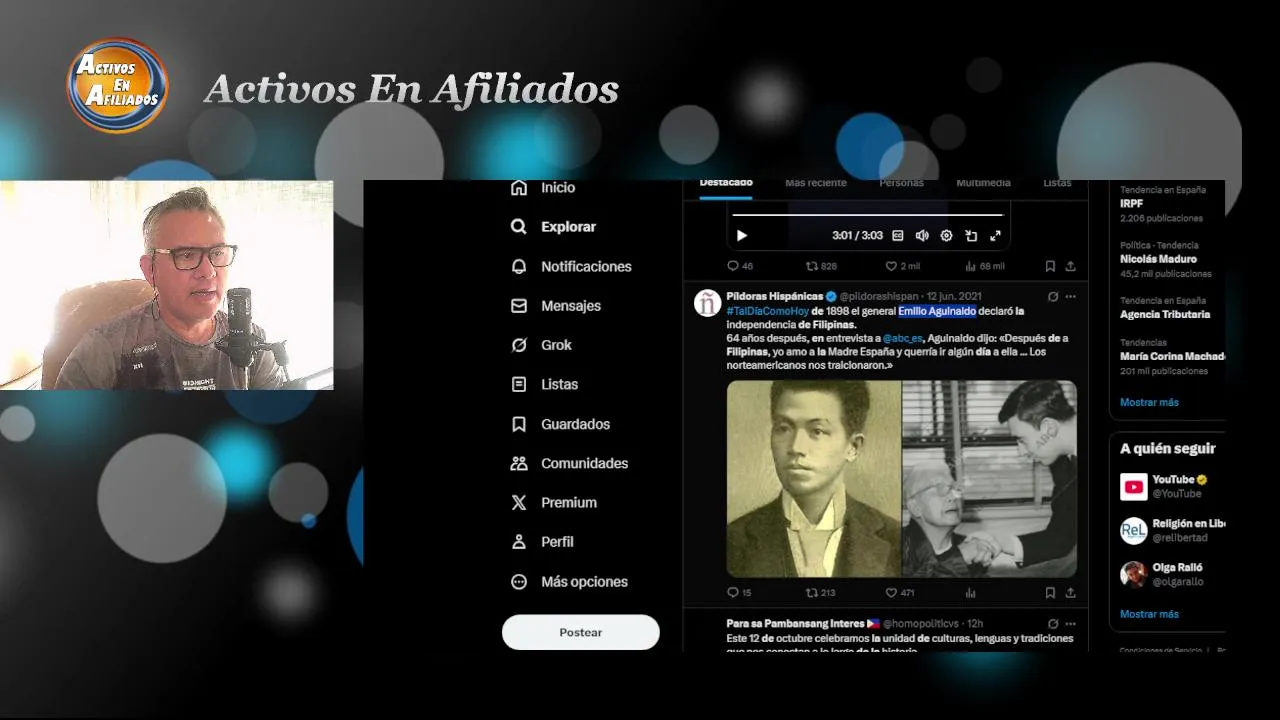Switch to the Personas tab
Image resolution: width=1280 pixels, height=720 pixels.
click(x=902, y=184)
